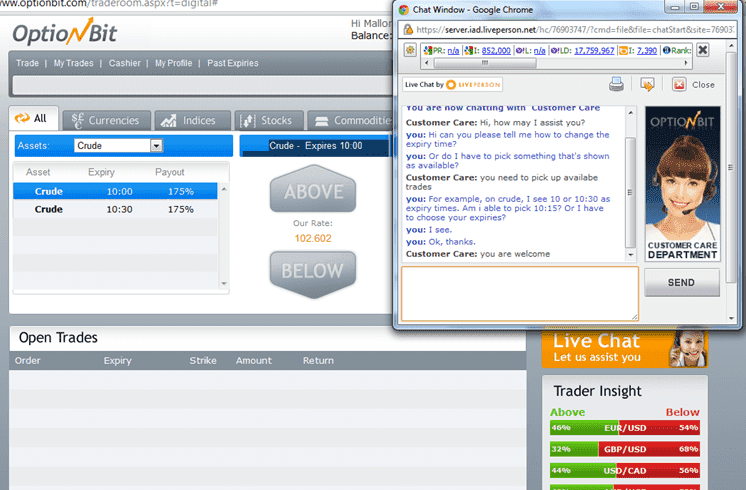
Task: Open SEO toolbar gear settings icon
Action: click(410, 50)
